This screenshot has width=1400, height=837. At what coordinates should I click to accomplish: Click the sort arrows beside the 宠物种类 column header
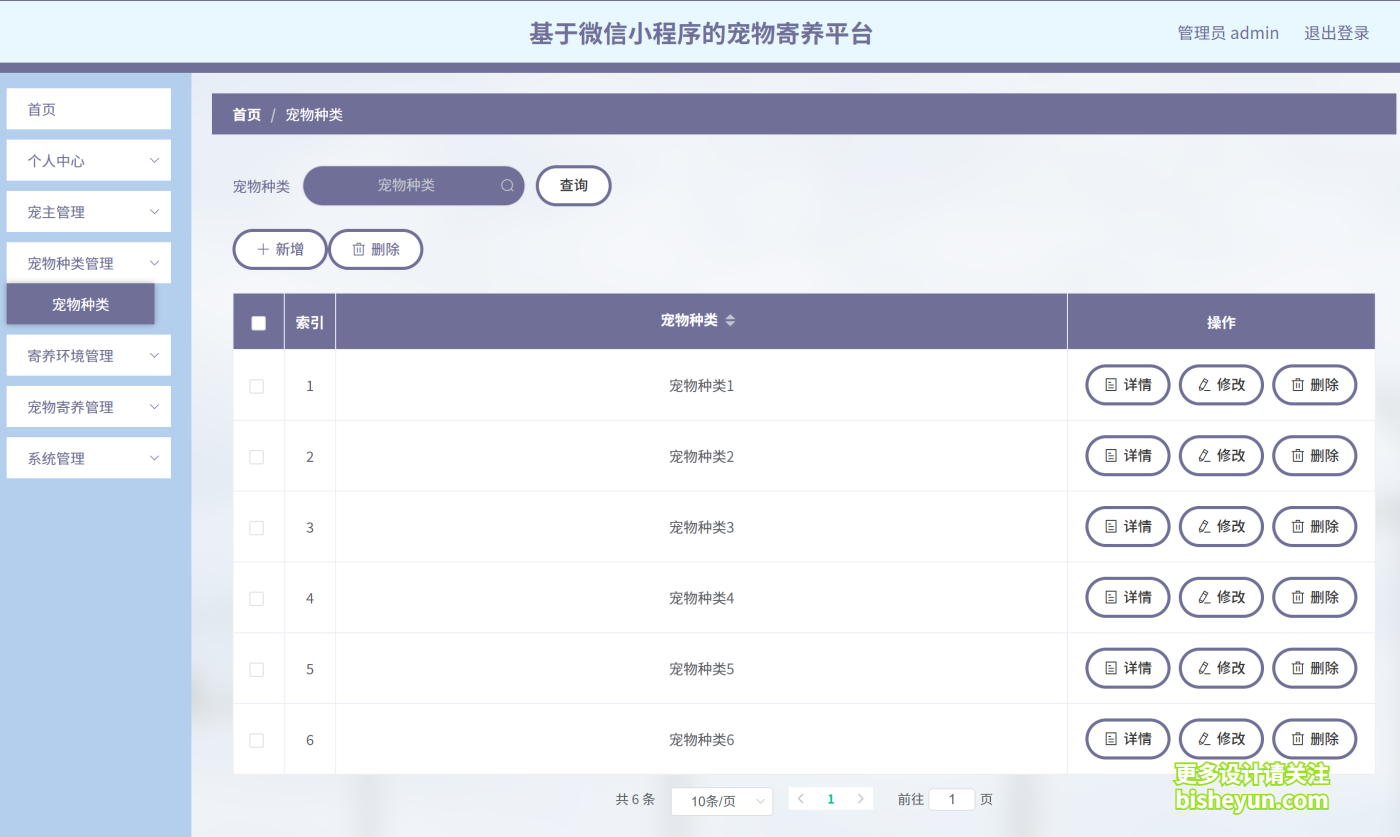pos(730,321)
